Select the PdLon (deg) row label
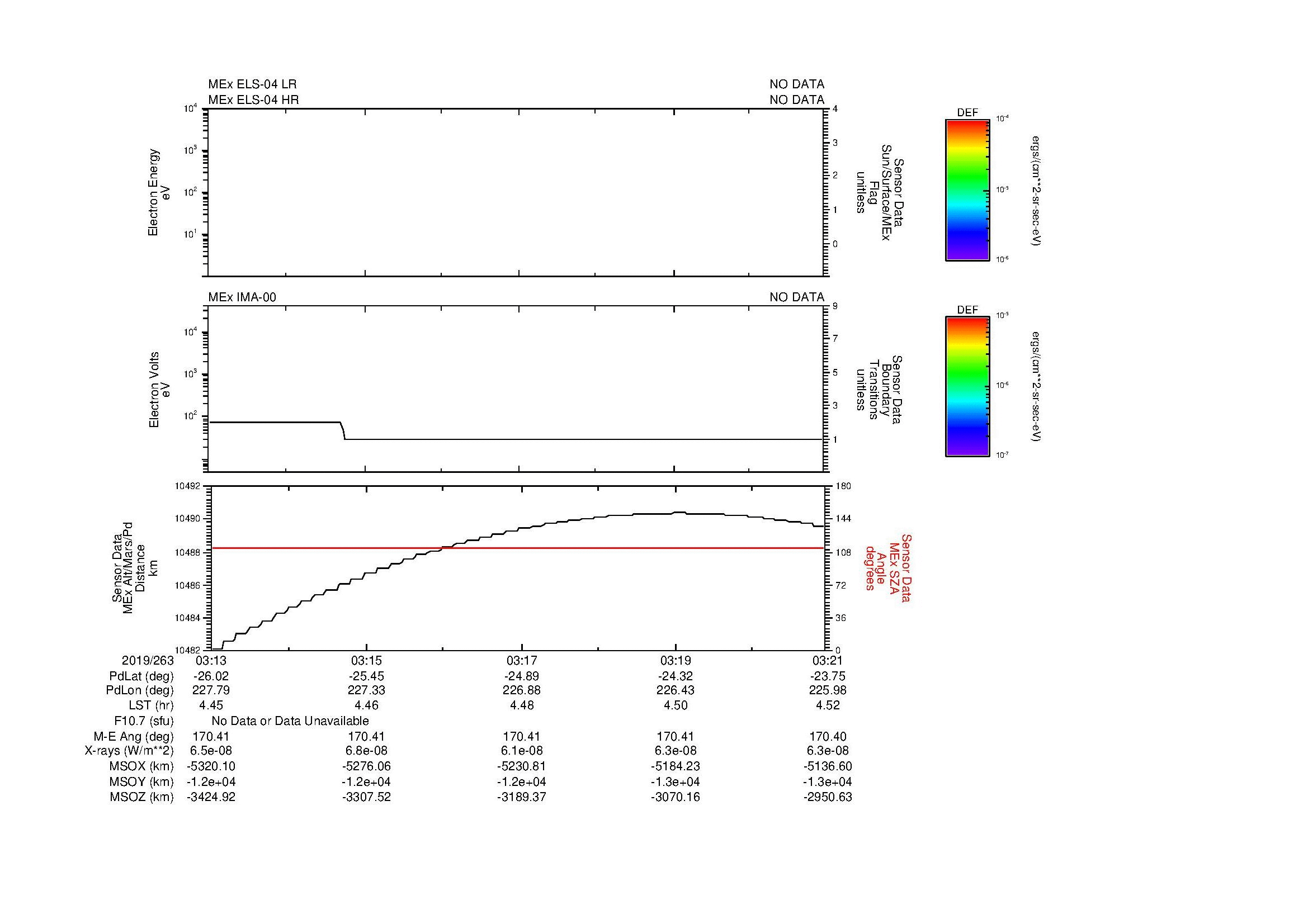Screen dimensions: 1308x924 140,690
